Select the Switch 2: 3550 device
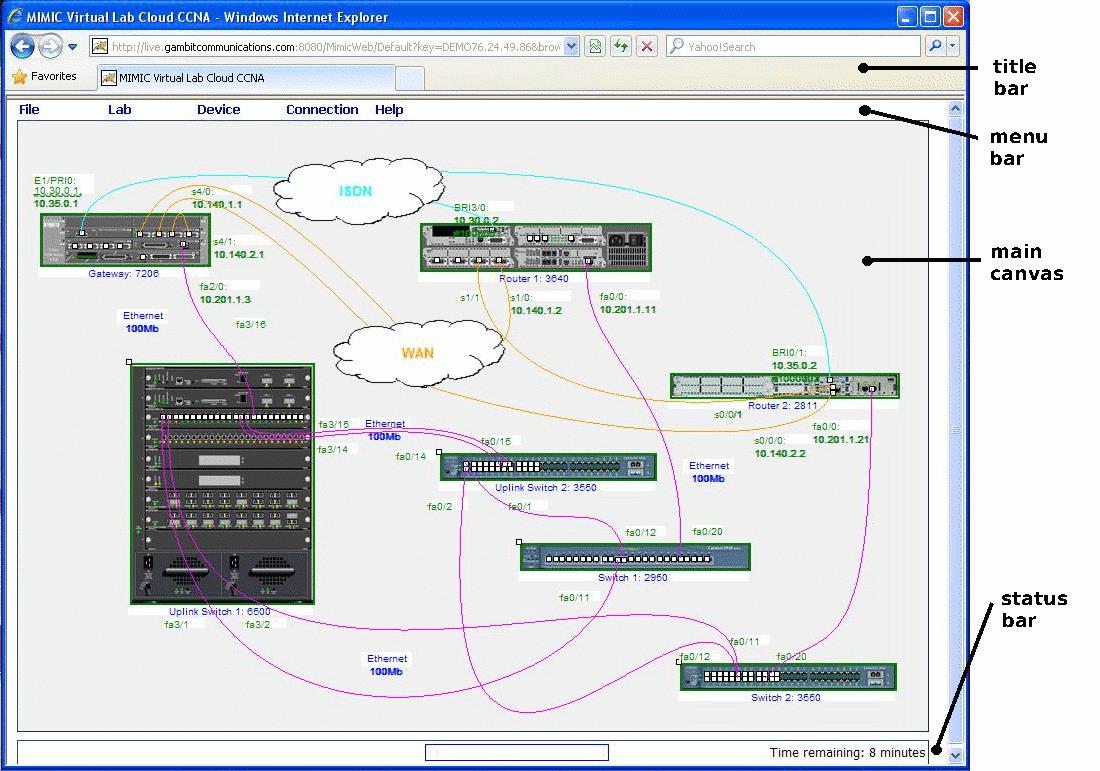The width and height of the screenshot is (1100, 771). pos(787,677)
